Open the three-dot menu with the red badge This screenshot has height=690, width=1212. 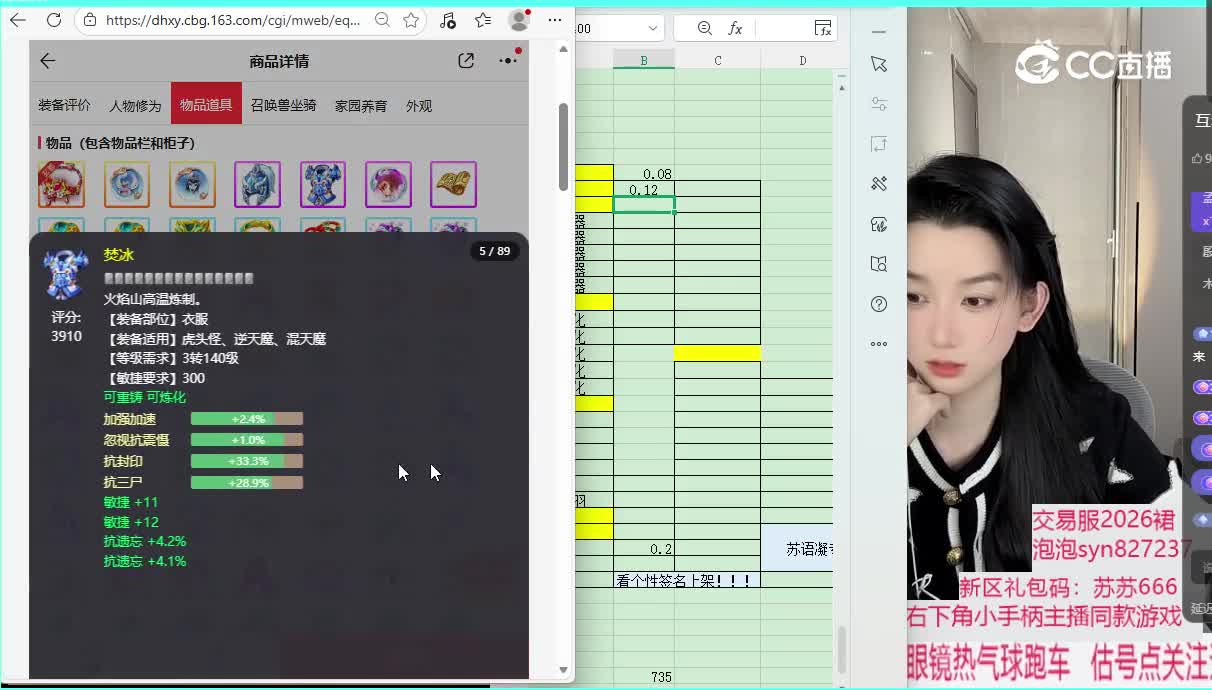coord(509,60)
